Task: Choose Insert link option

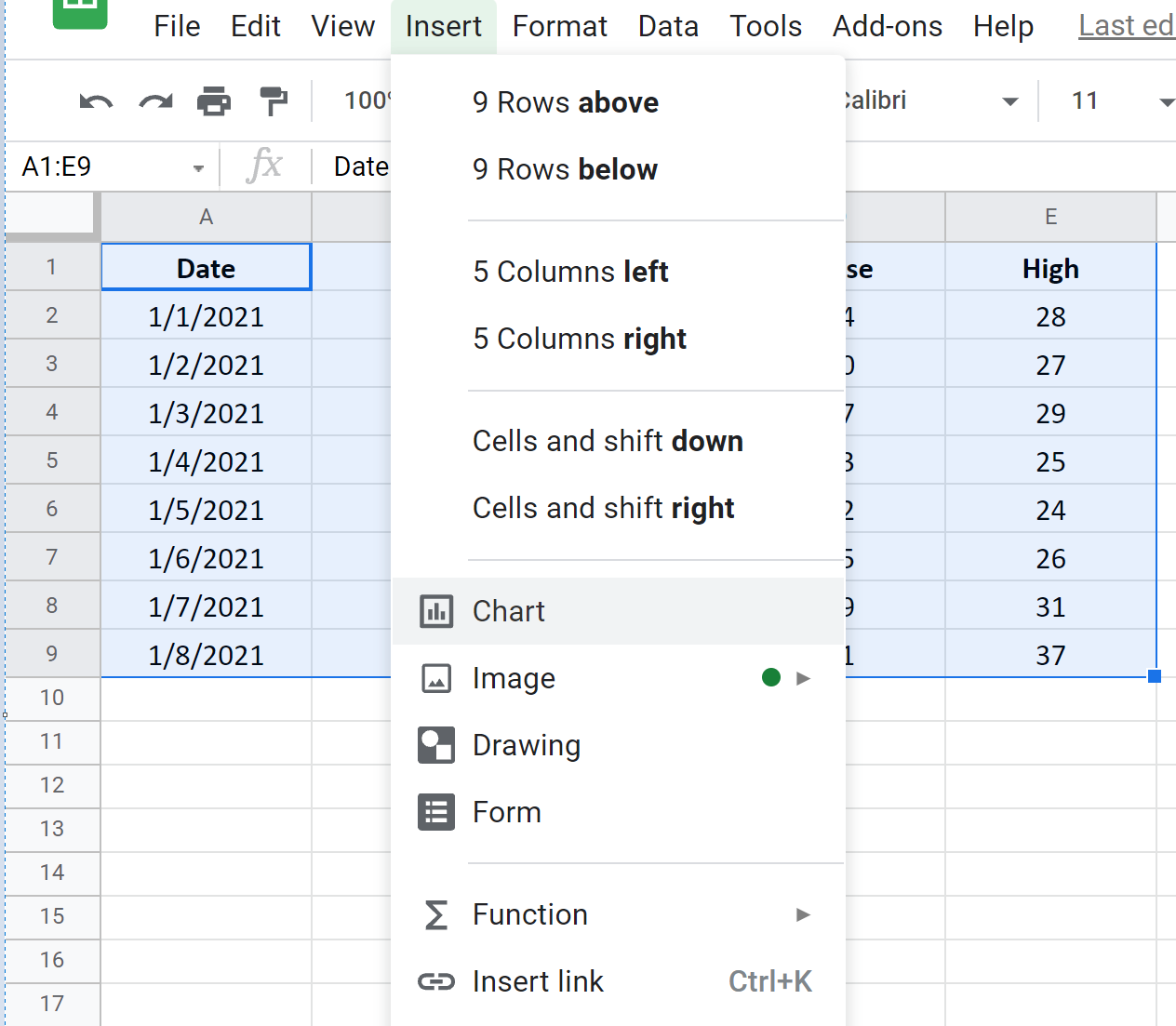Action: [538, 981]
